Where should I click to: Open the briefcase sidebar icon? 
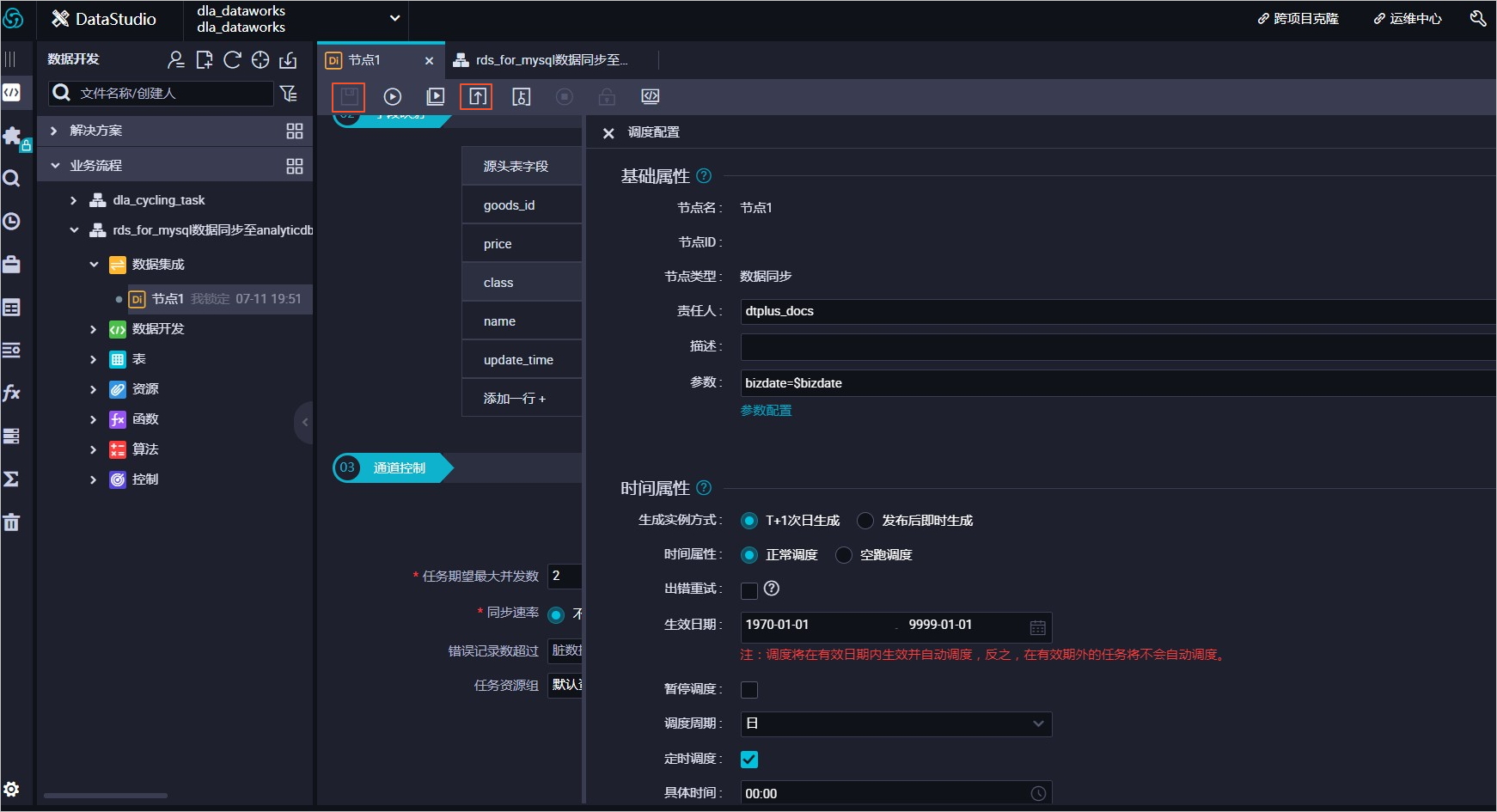coord(11,264)
